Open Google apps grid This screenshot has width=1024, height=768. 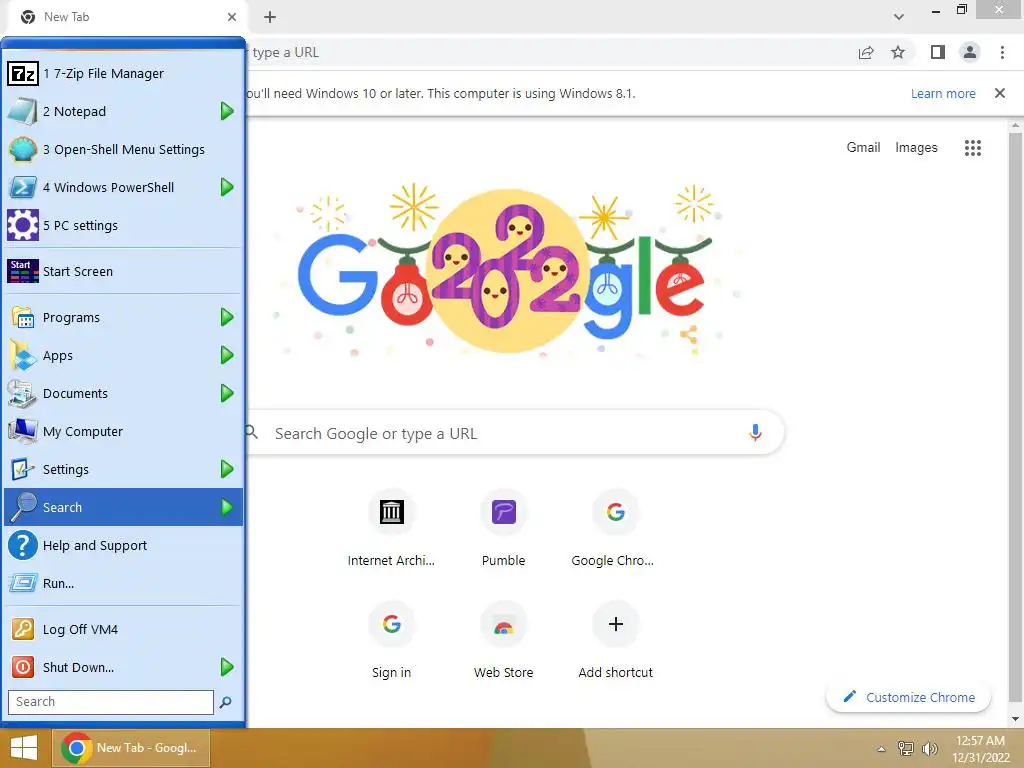[972, 148]
